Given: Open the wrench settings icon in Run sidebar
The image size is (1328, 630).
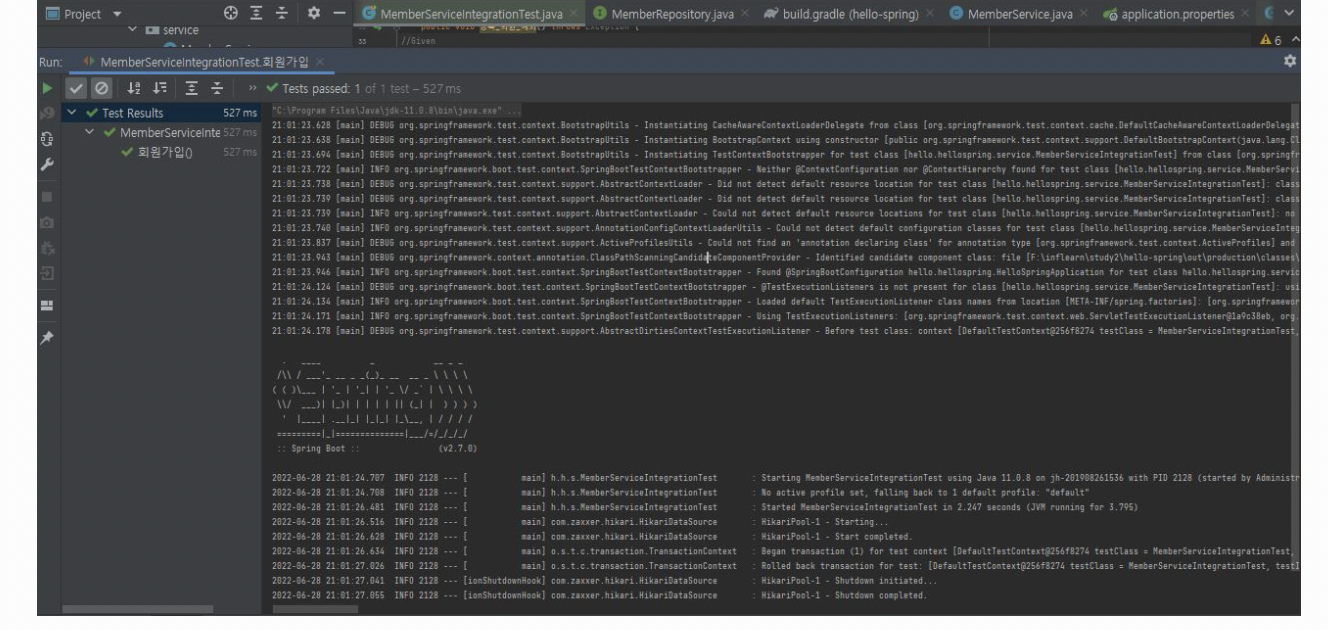Looking at the screenshot, I should tap(49, 165).
